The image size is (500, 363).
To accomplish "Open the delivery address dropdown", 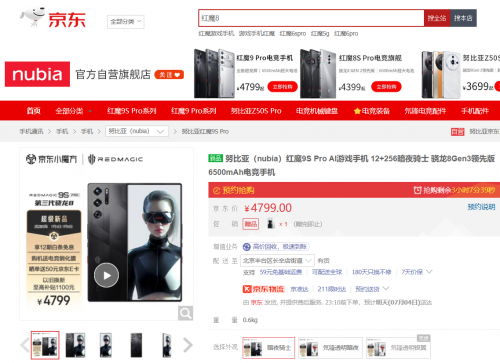I will 277,260.
